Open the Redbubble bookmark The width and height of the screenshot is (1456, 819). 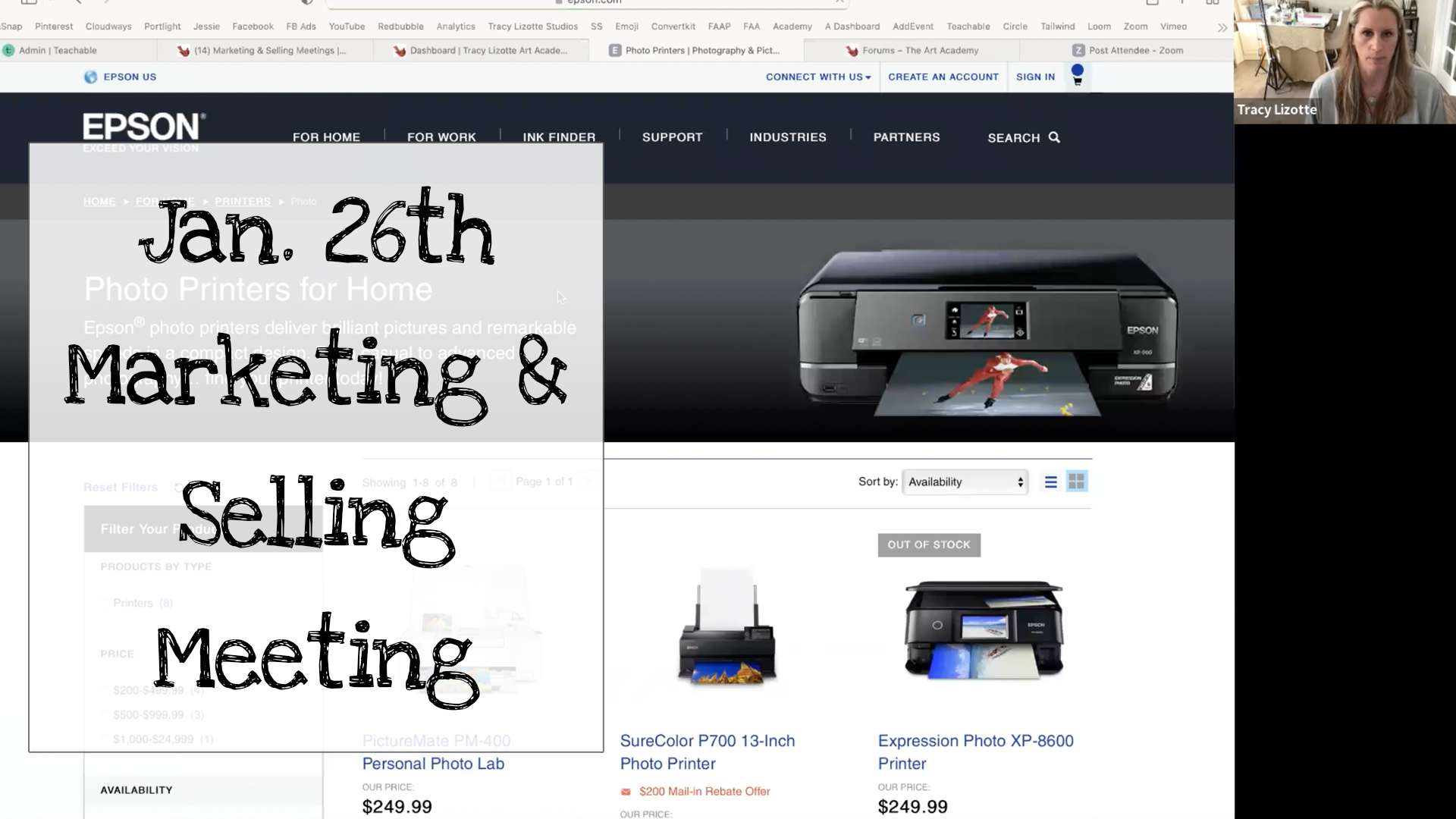pos(400,27)
